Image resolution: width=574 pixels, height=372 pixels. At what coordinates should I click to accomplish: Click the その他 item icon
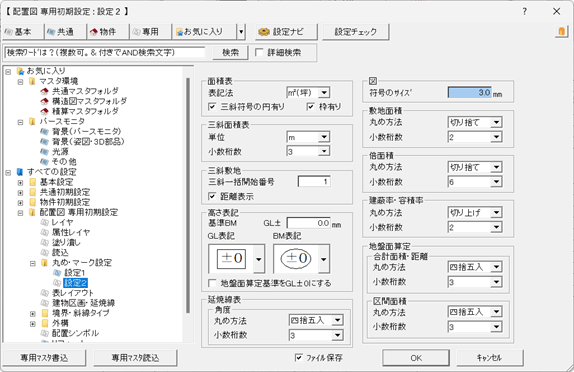pos(45,162)
